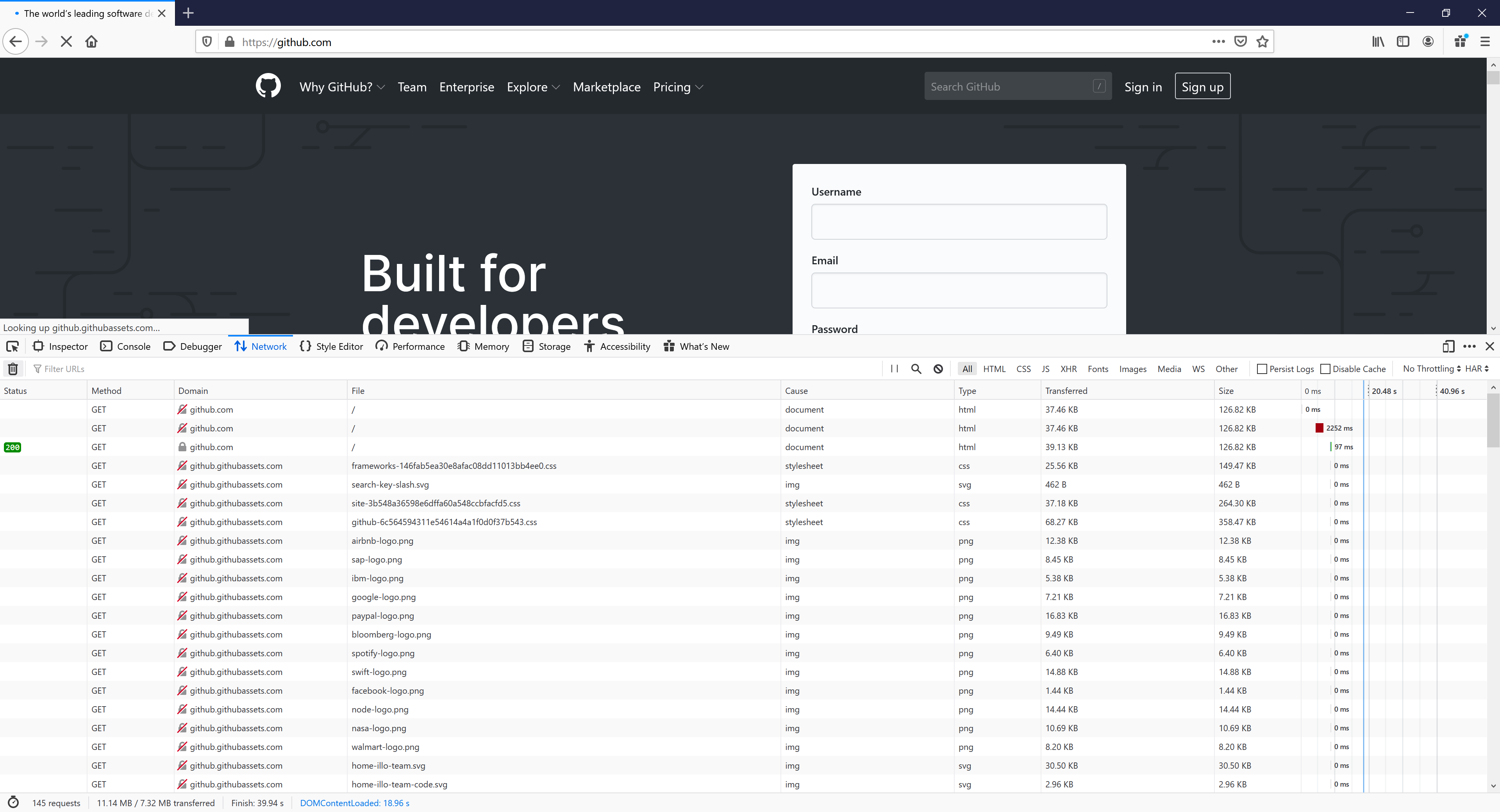This screenshot has width=1500, height=812.
Task: Filter requests by Media
Action: tap(1169, 369)
